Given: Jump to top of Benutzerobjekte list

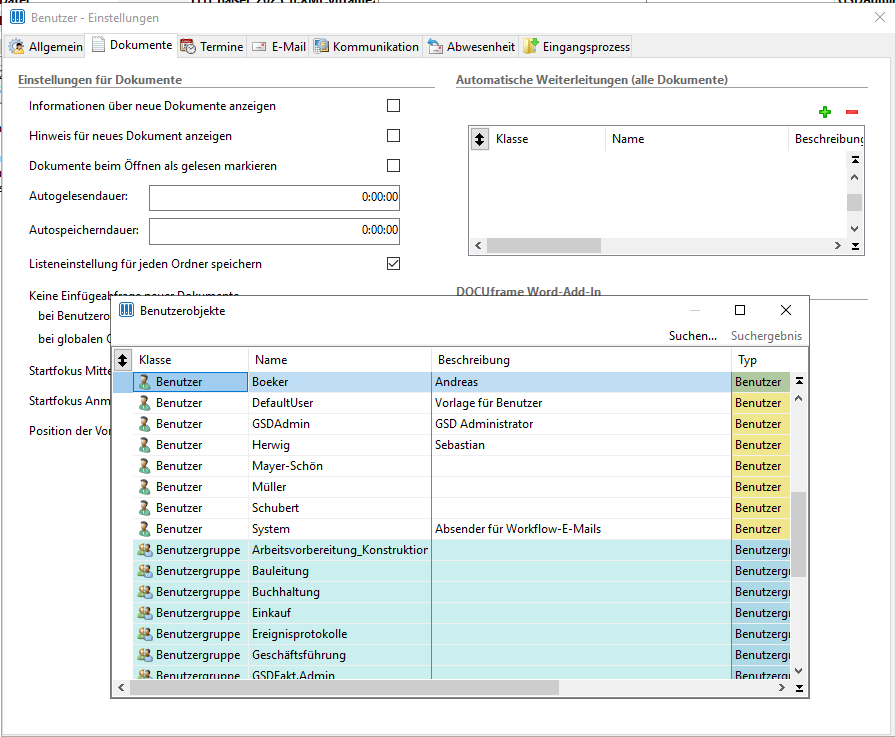Looking at the screenshot, I should point(799,381).
